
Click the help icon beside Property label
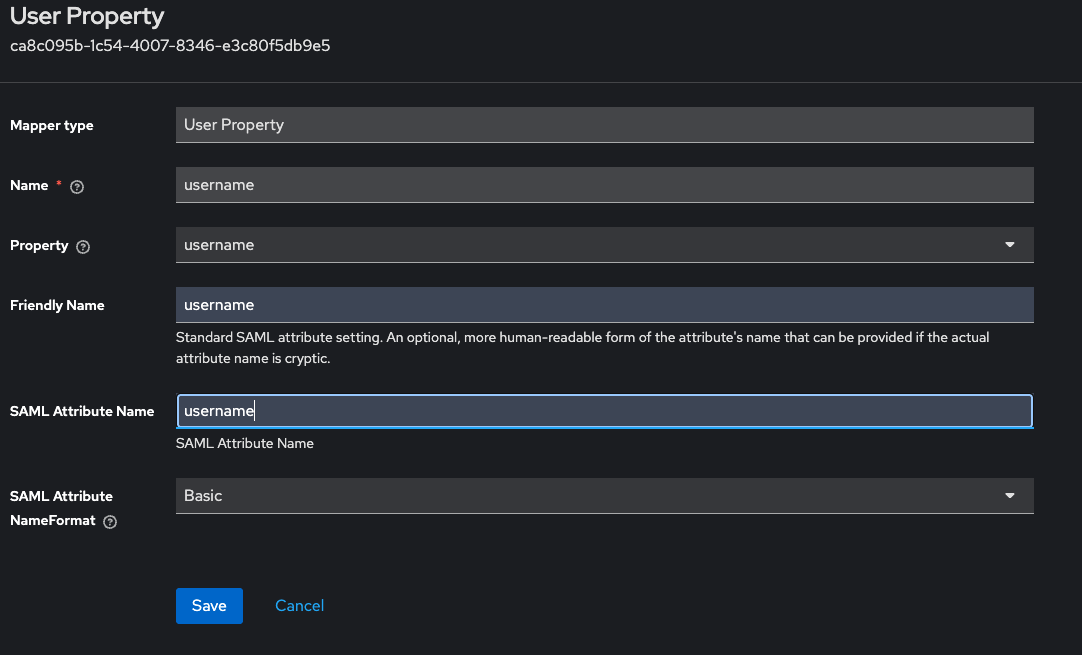coord(83,247)
